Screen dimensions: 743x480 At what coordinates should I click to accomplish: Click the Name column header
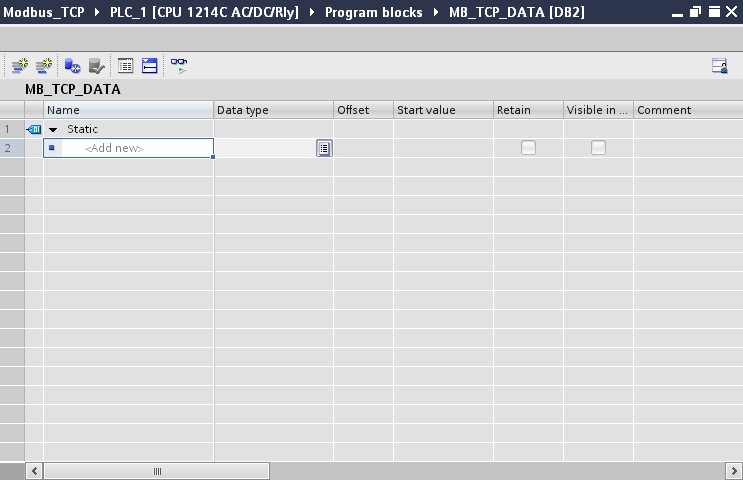(x=128, y=110)
